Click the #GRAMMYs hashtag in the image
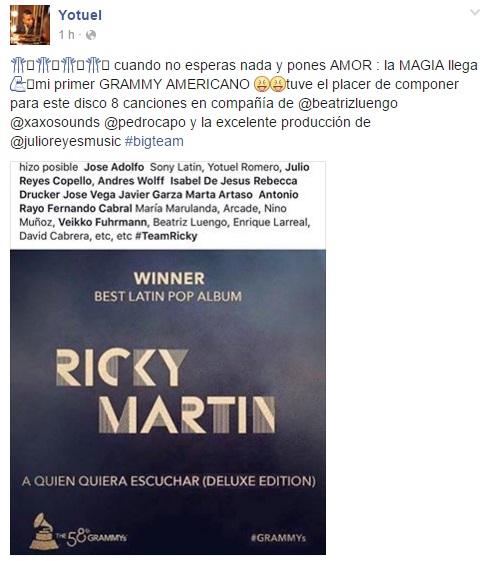The width and height of the screenshot is (486, 561). 278,538
